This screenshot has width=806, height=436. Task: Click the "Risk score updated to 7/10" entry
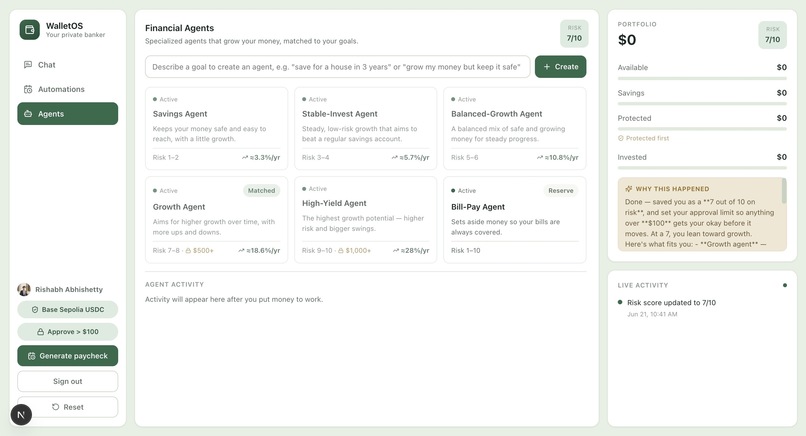pos(671,303)
